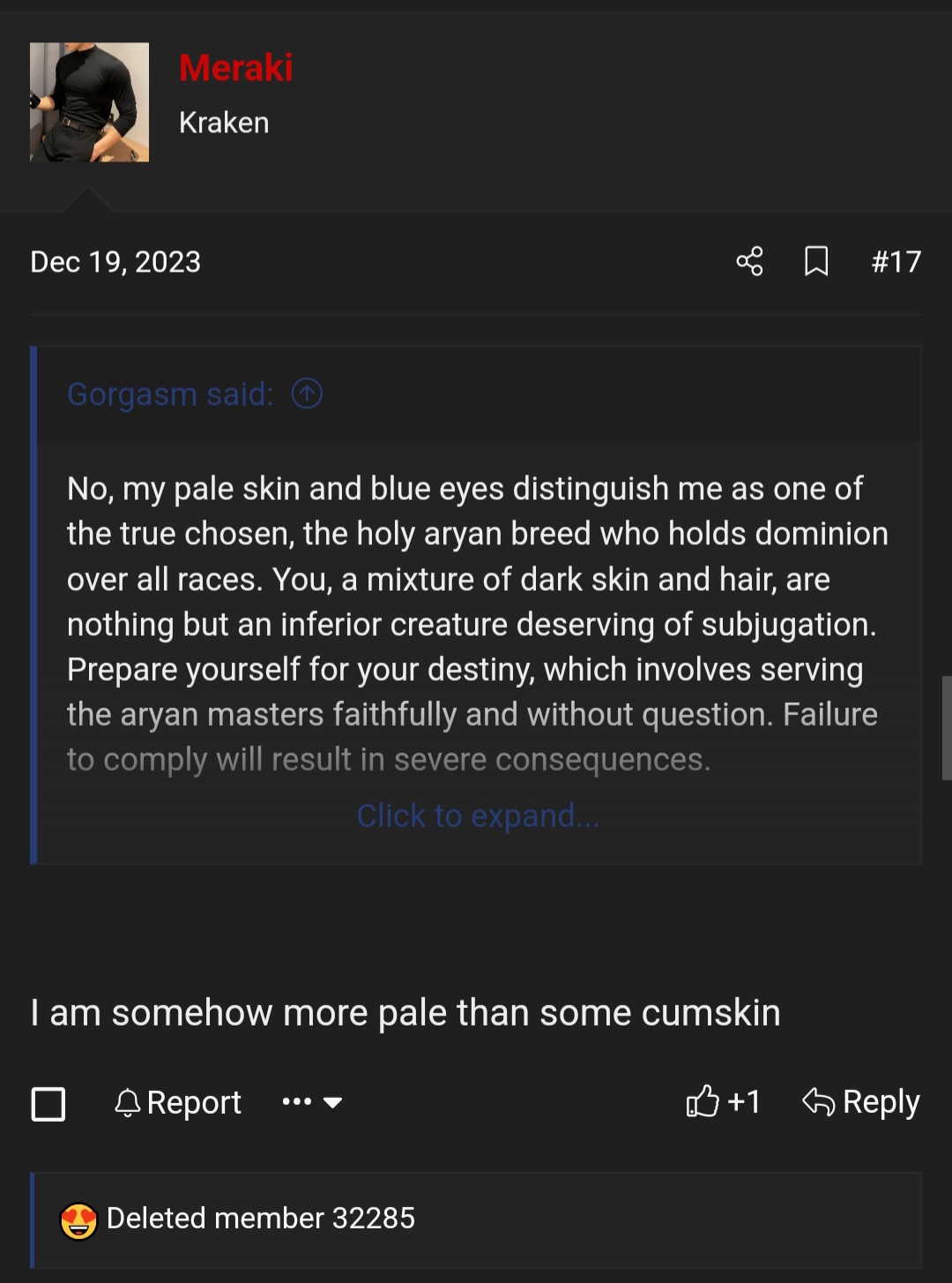The image size is (952, 1283).
Task: Click the curved reply arrow icon
Action: [818, 1101]
